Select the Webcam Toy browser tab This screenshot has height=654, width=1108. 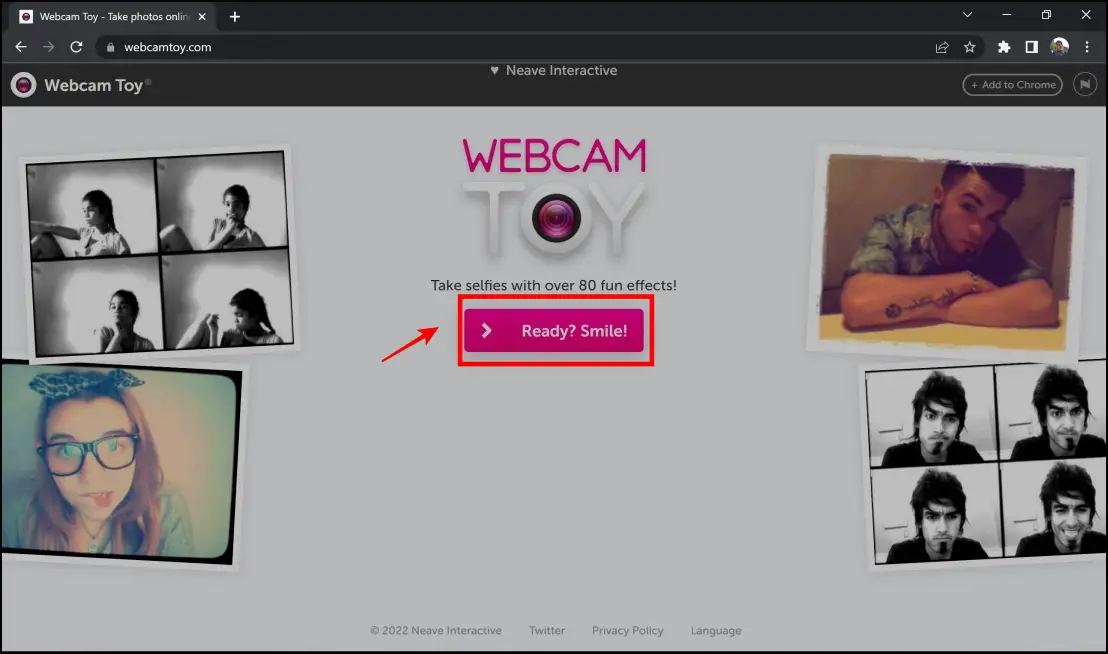point(113,16)
